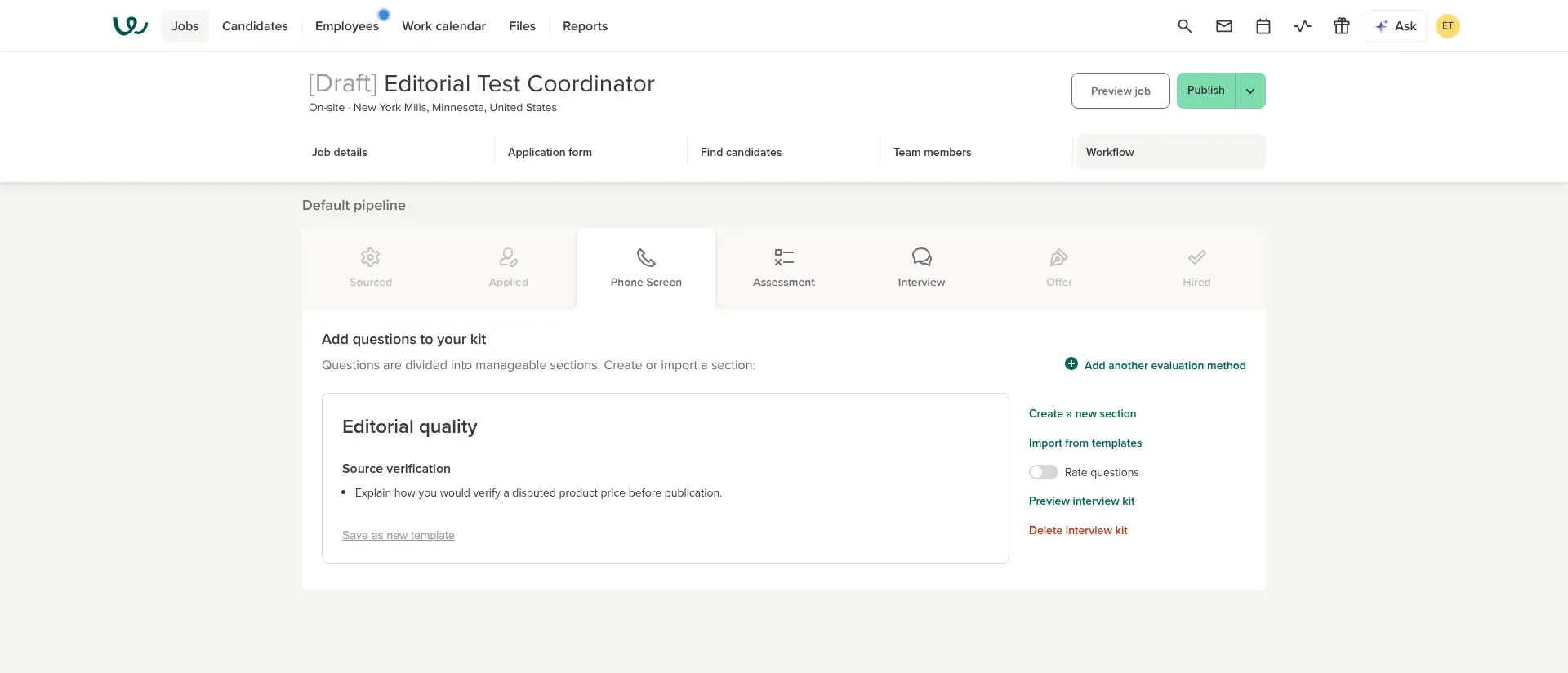Click the disputed product price question text

pos(538,492)
